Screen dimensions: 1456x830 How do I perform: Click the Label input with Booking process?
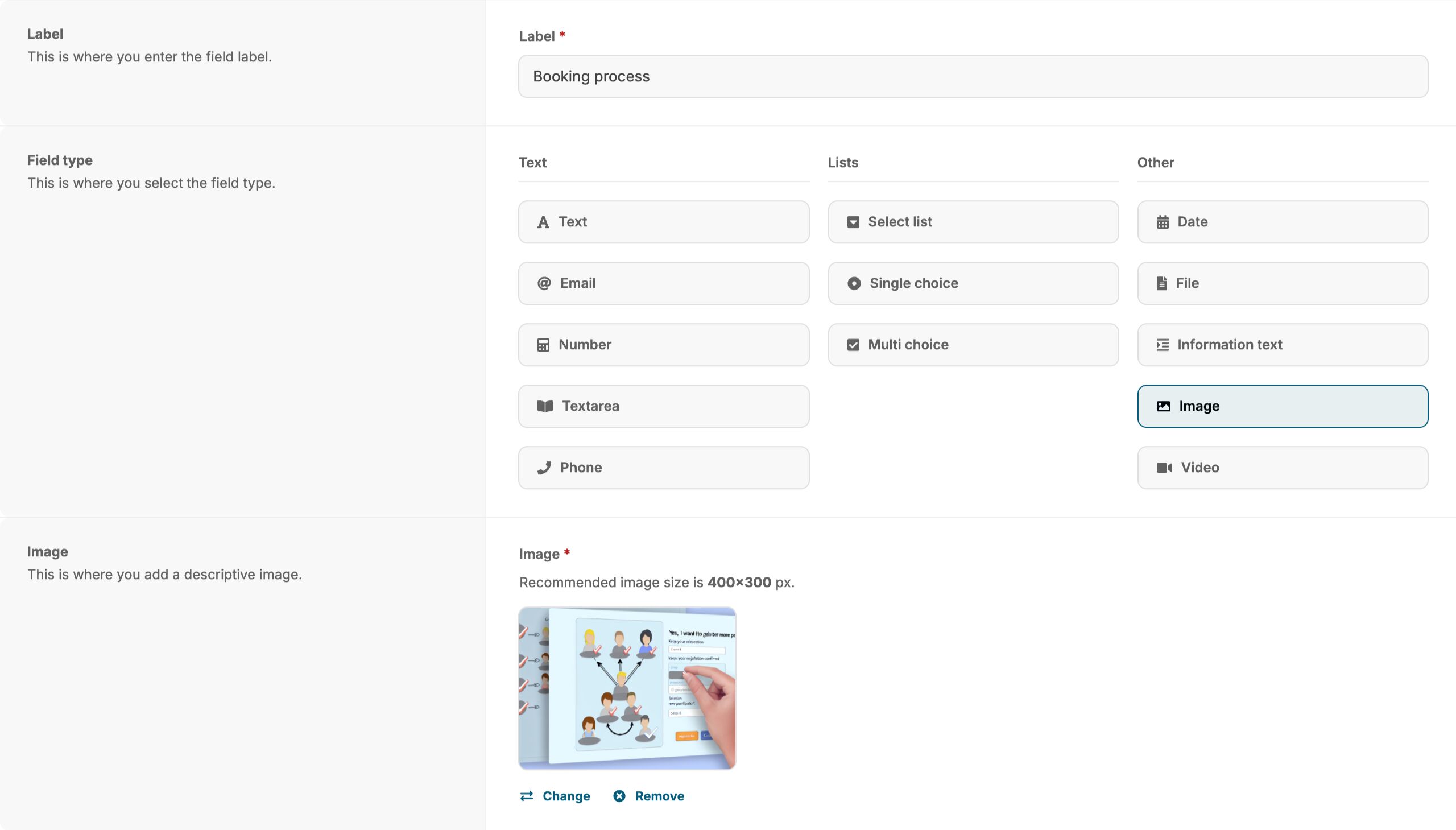pyautogui.click(x=973, y=76)
